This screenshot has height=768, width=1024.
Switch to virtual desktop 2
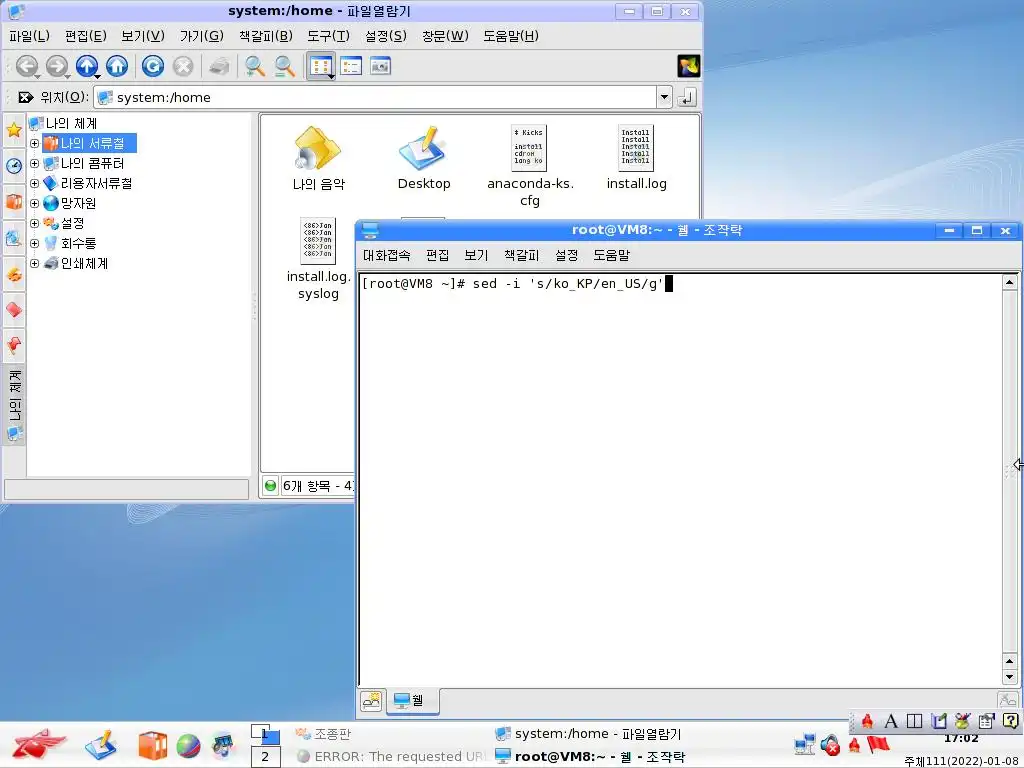[265, 757]
